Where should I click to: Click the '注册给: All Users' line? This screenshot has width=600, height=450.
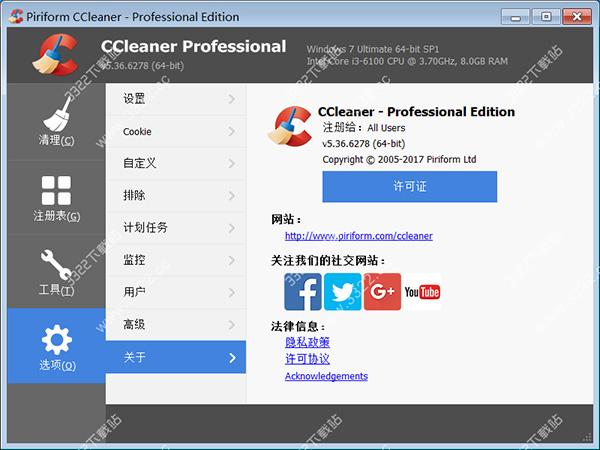[364, 127]
